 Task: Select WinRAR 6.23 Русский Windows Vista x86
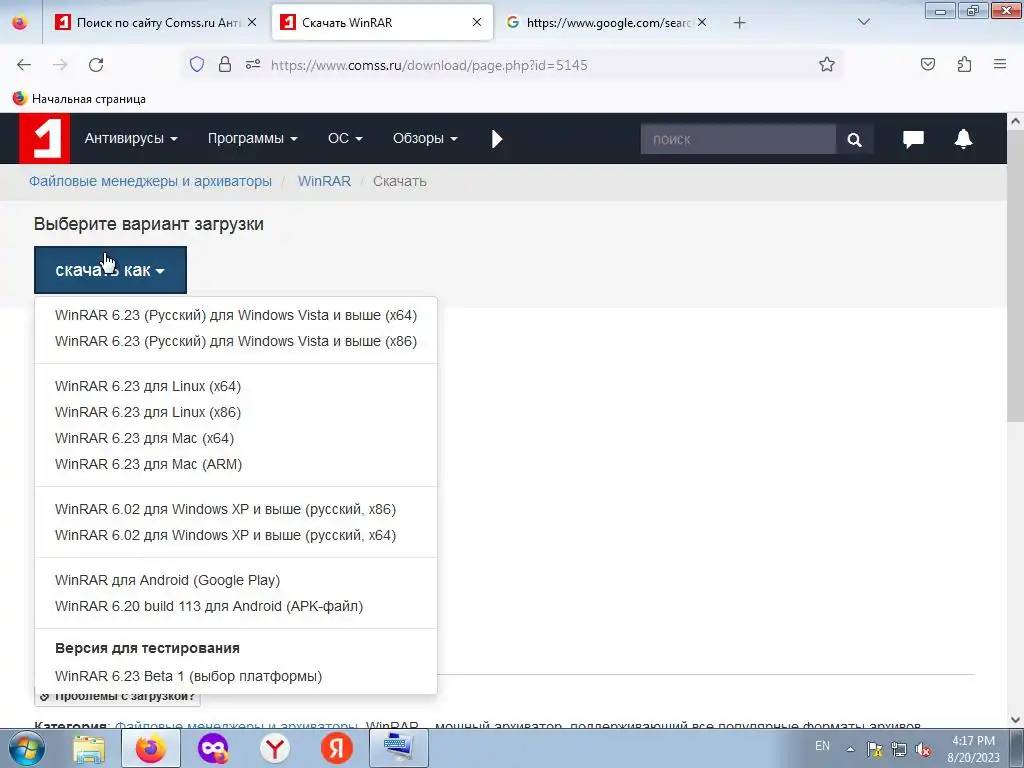(x=236, y=341)
